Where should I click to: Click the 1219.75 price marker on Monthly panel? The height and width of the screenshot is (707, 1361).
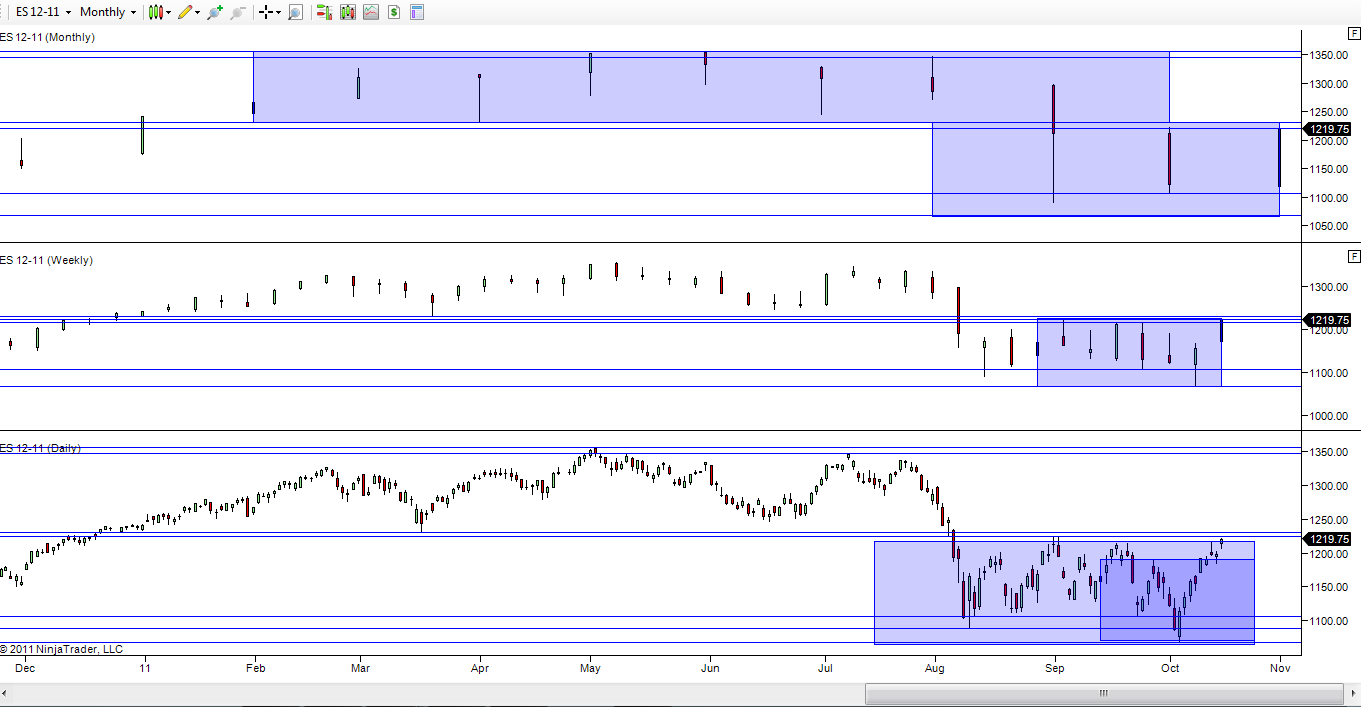1329,129
